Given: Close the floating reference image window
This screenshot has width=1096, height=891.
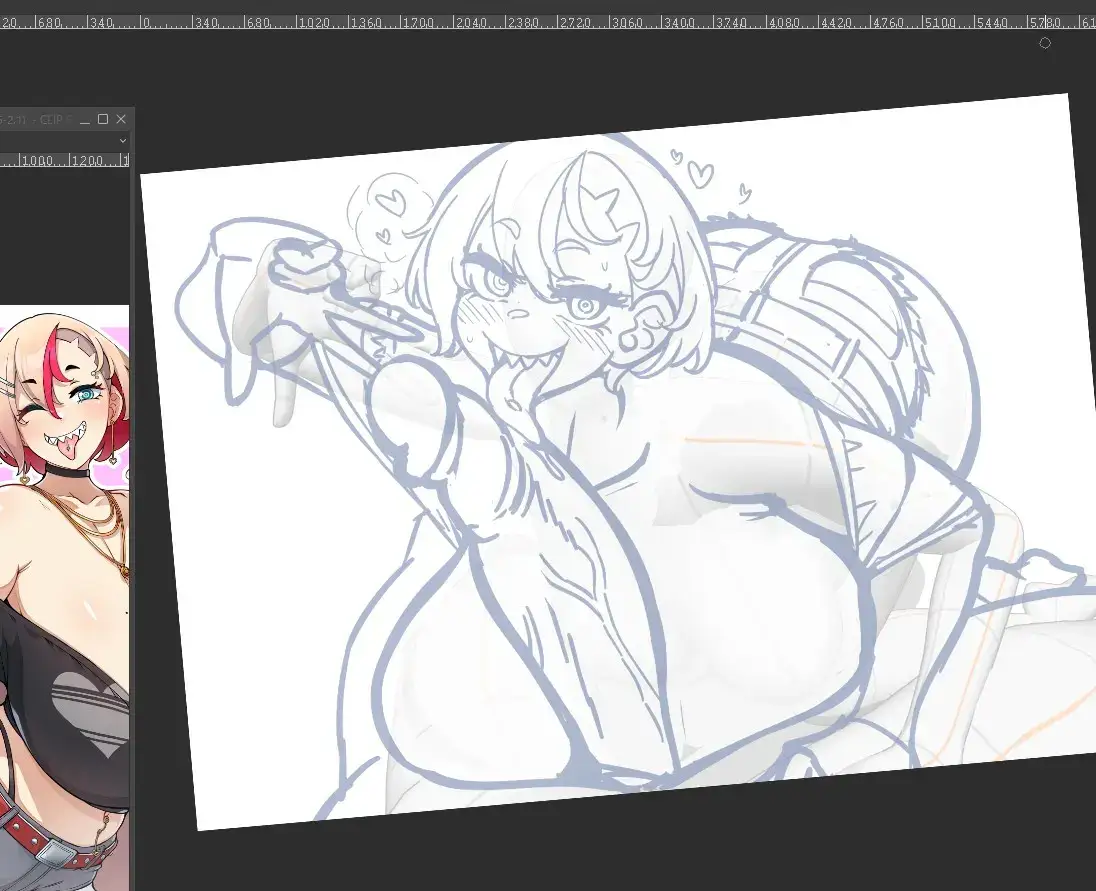Looking at the screenshot, I should (121, 120).
